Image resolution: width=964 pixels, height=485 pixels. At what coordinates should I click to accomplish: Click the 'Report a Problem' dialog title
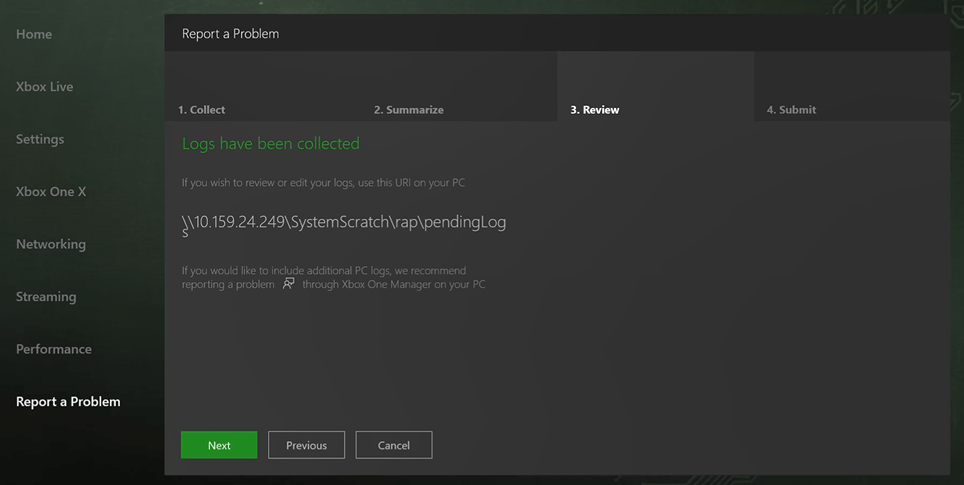pyautogui.click(x=231, y=34)
